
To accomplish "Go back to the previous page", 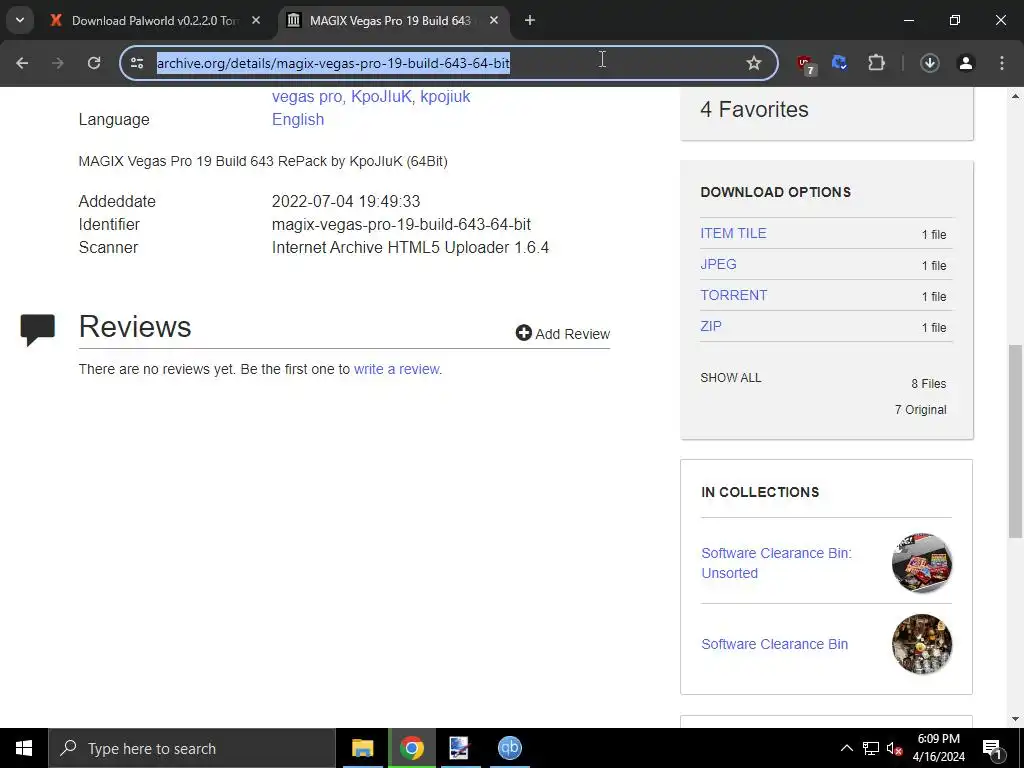I will pos(22,63).
